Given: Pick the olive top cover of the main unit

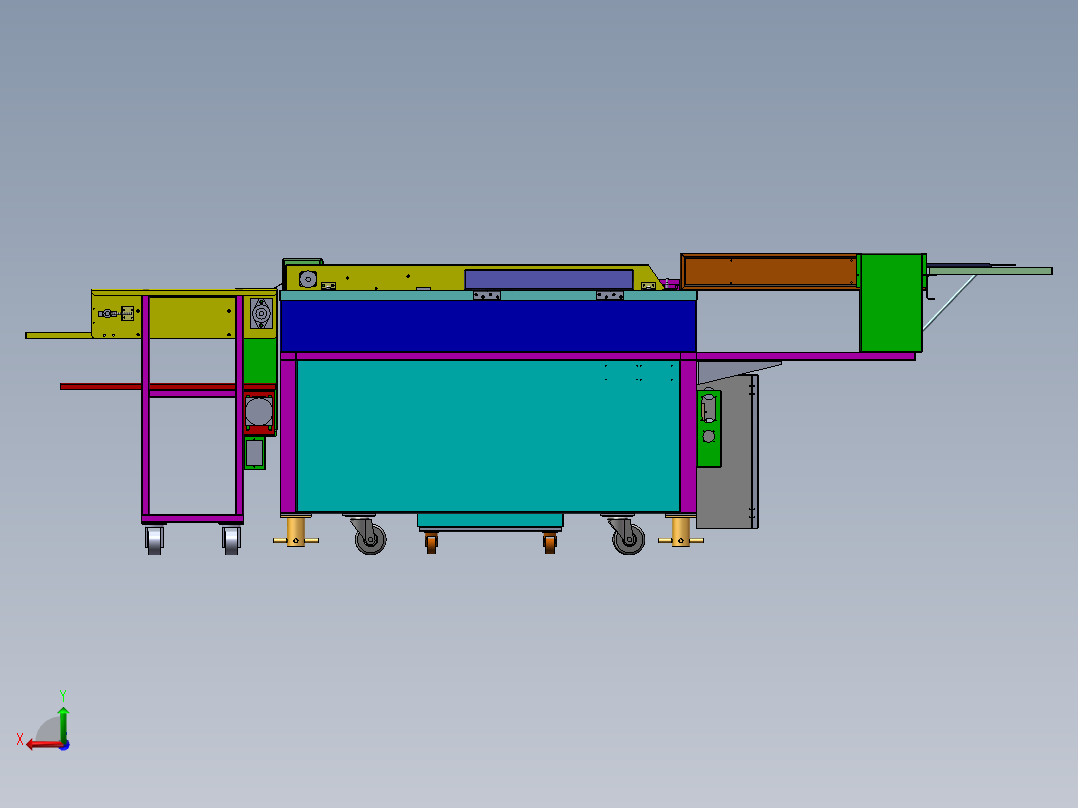Looking at the screenshot, I should pos(392,278).
